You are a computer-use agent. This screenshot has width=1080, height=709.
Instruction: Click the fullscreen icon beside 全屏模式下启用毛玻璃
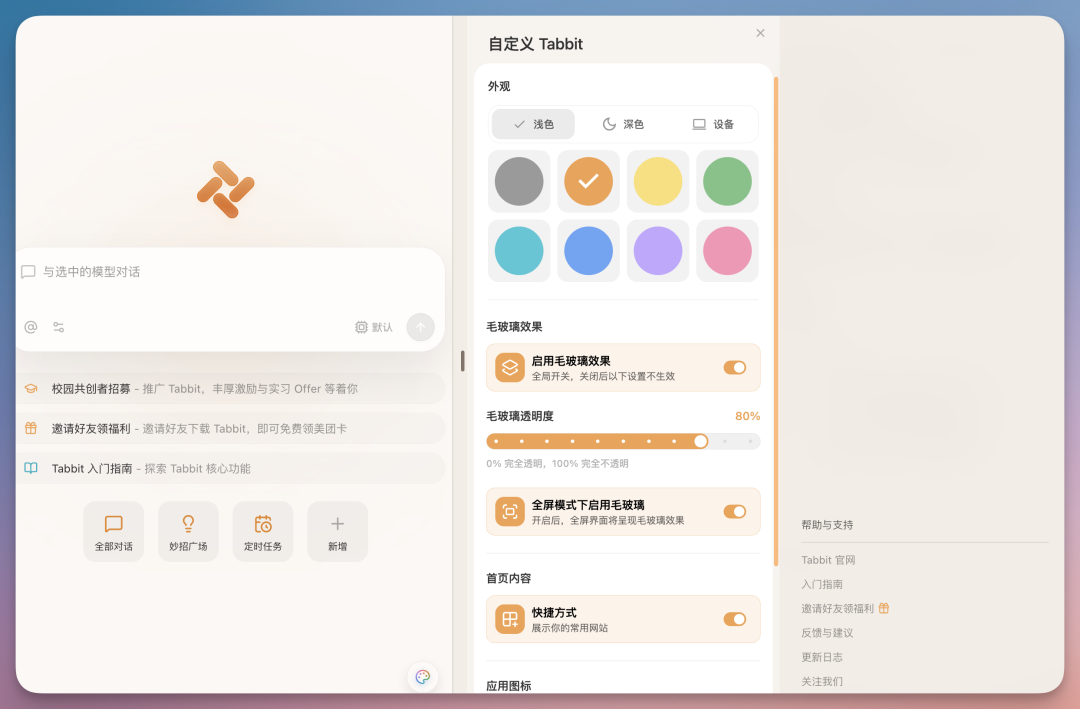(510, 511)
